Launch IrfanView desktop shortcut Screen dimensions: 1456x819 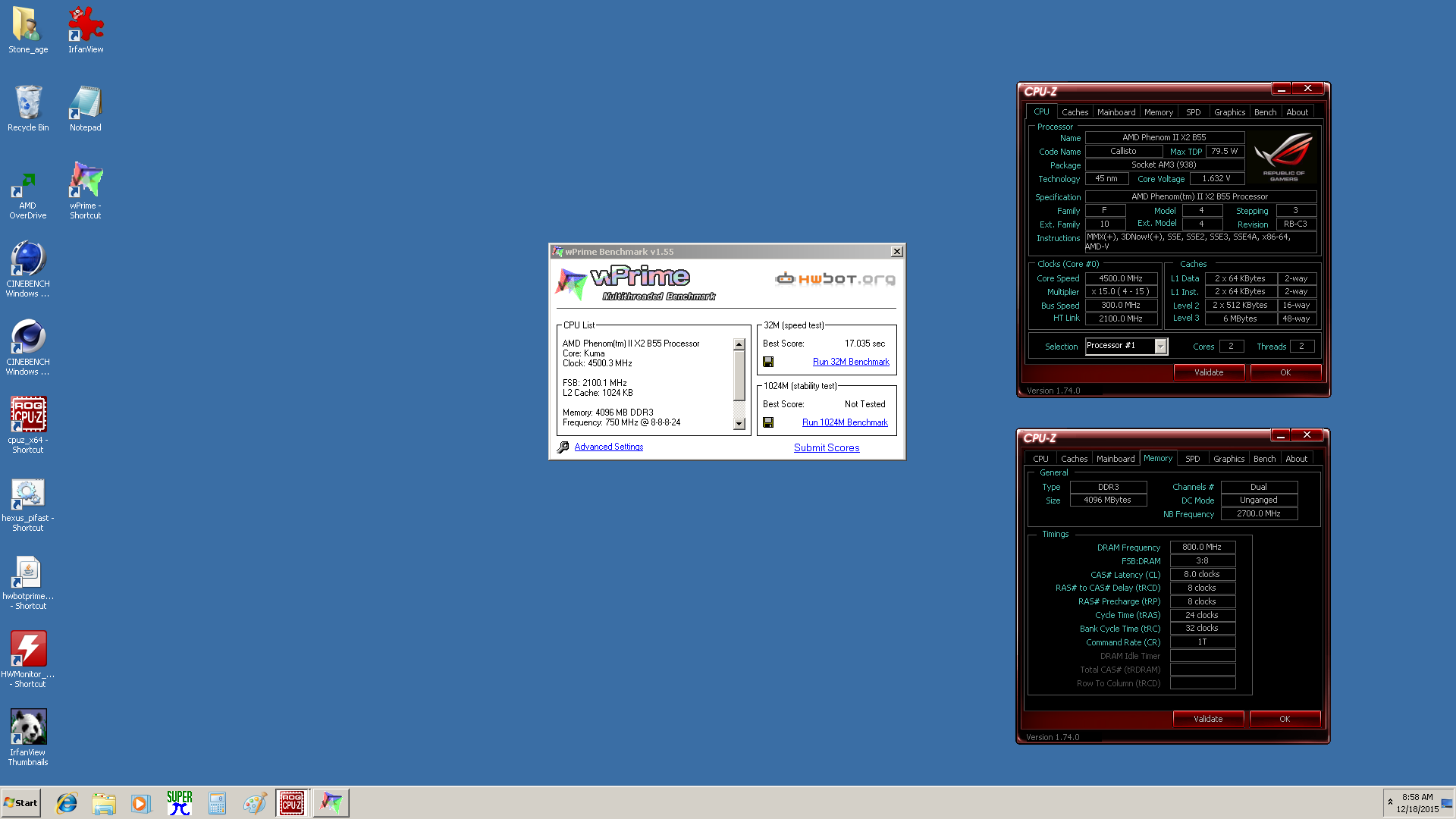(86, 30)
